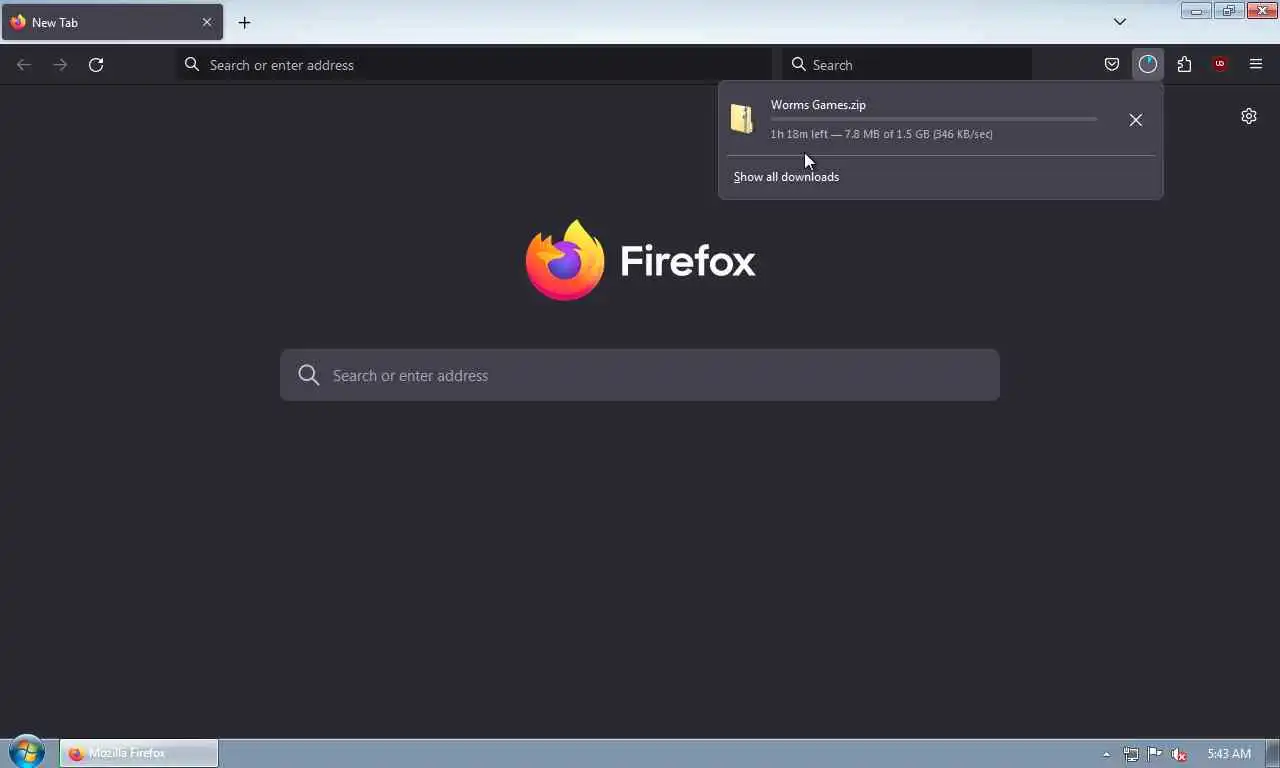The width and height of the screenshot is (1280, 768).
Task: Click the center Search or enter address field
Action: (x=640, y=375)
